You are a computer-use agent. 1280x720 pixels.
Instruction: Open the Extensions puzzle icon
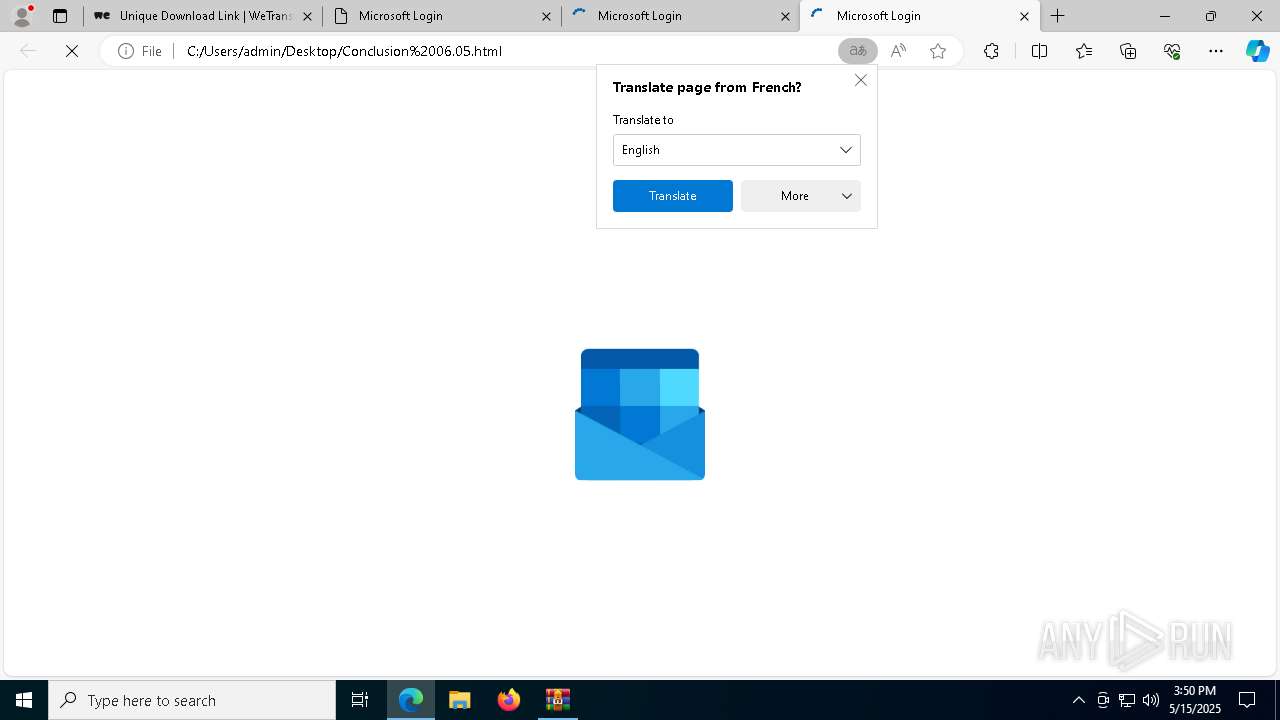(x=991, y=51)
